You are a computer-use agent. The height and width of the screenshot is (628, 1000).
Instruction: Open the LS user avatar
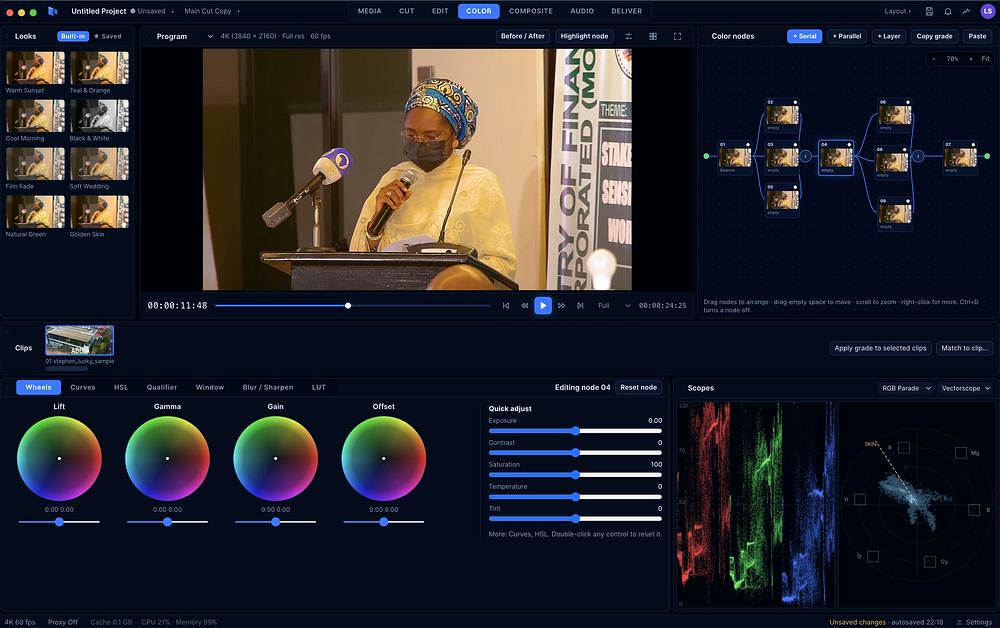coord(987,11)
